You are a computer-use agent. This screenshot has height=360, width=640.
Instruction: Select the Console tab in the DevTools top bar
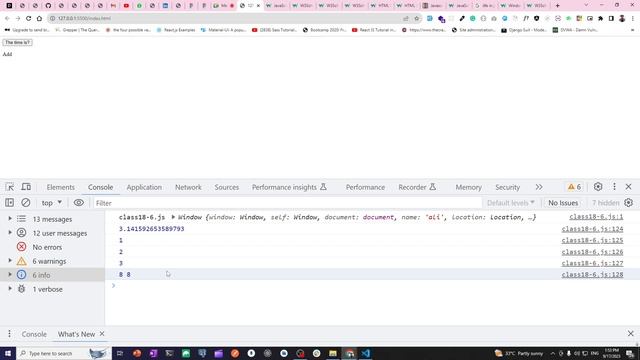point(100,187)
